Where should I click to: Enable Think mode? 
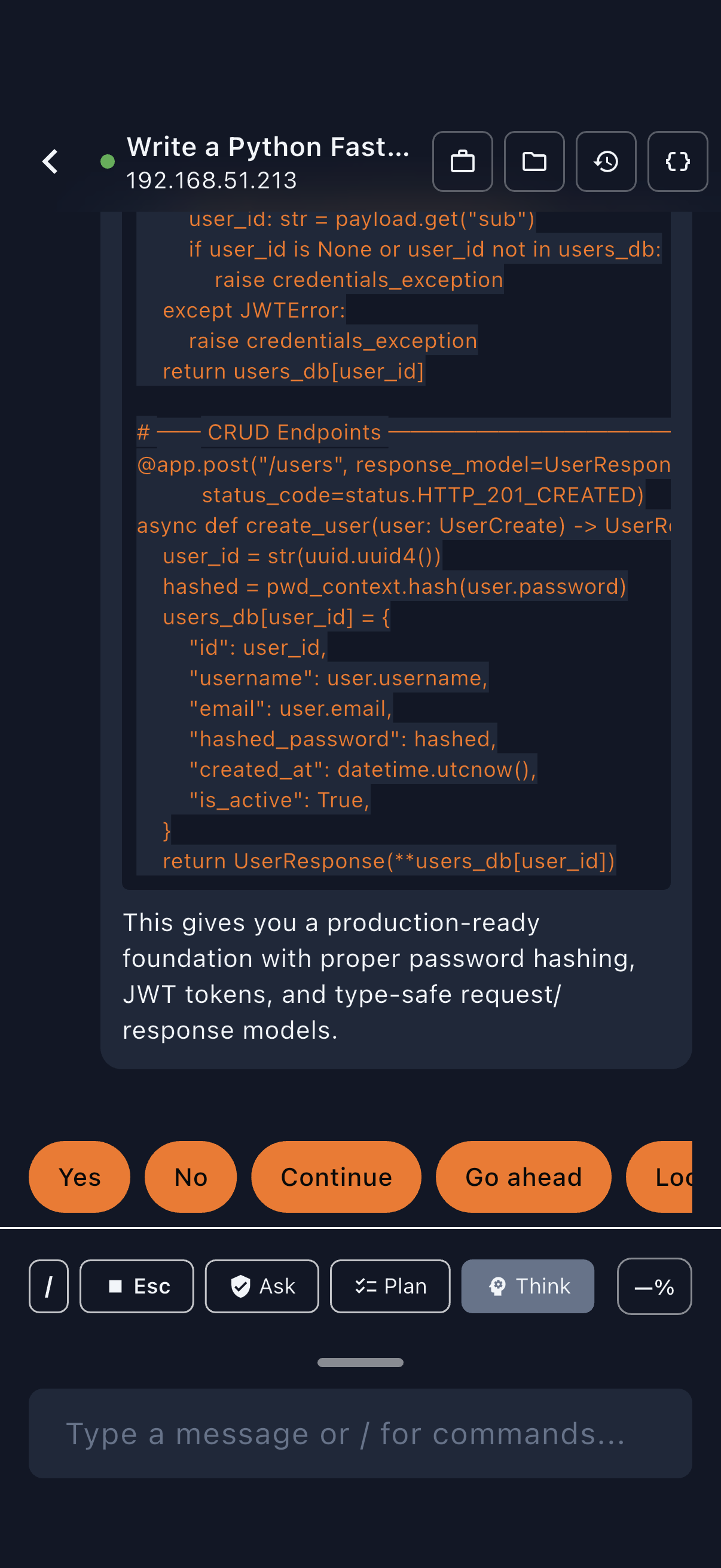(x=527, y=1286)
